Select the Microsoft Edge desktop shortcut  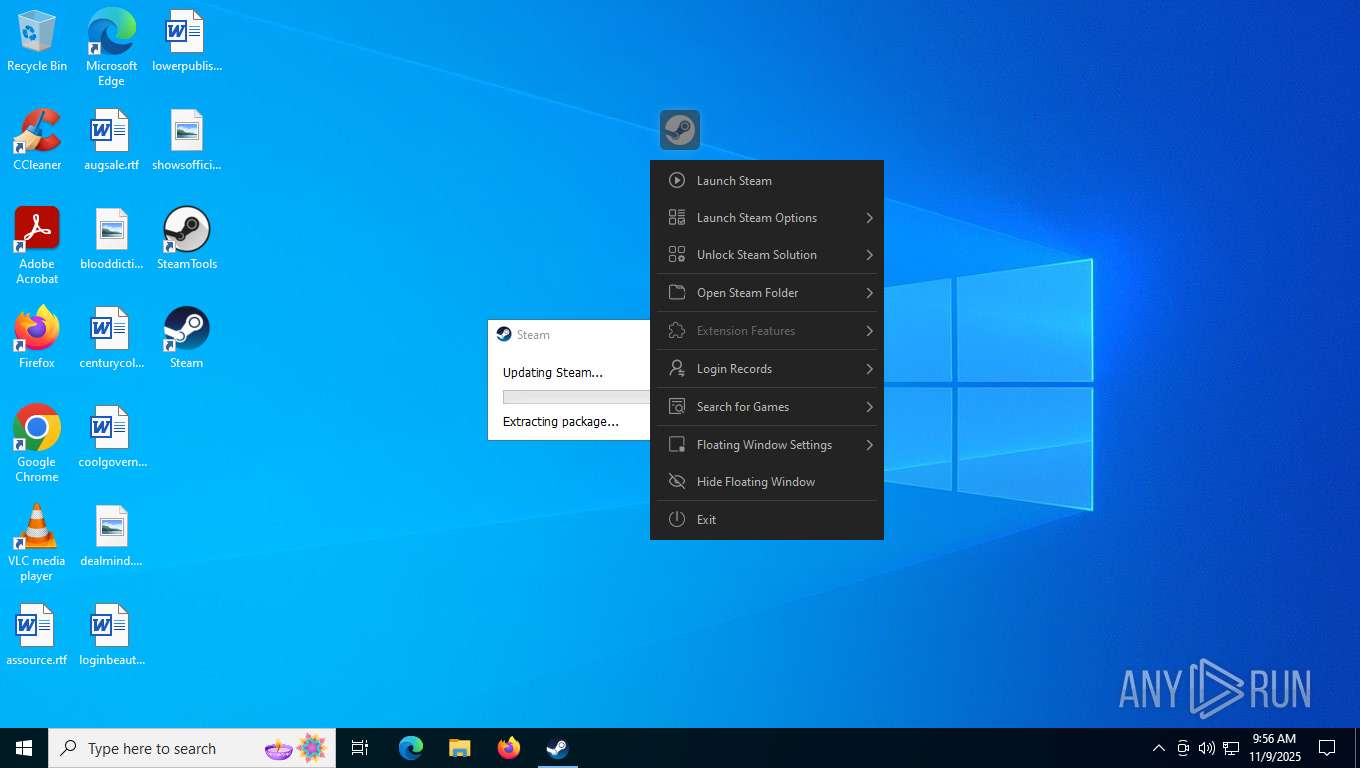(112, 48)
